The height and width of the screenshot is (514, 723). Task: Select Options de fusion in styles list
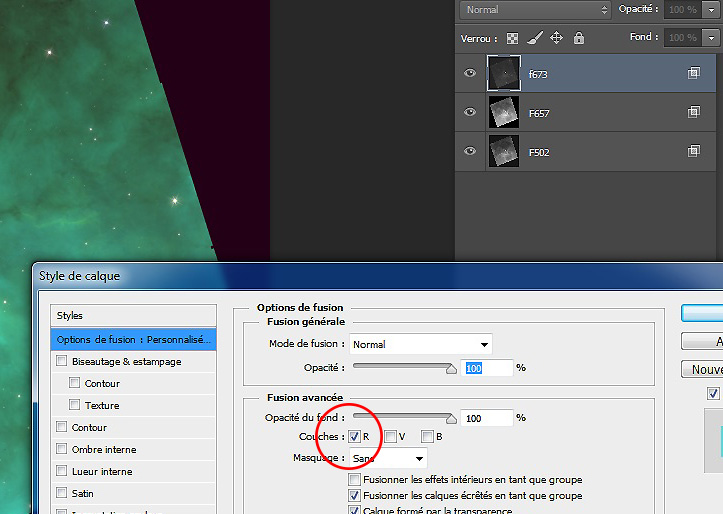coord(133,339)
